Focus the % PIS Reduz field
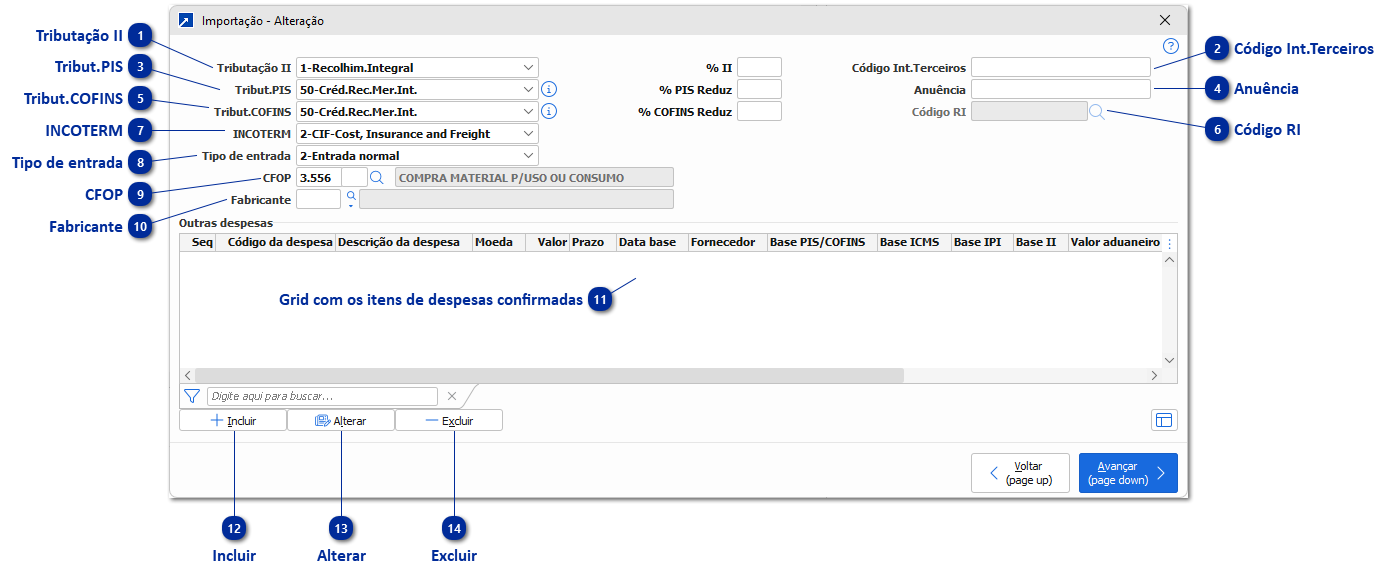1390x582 pixels. [x=759, y=89]
